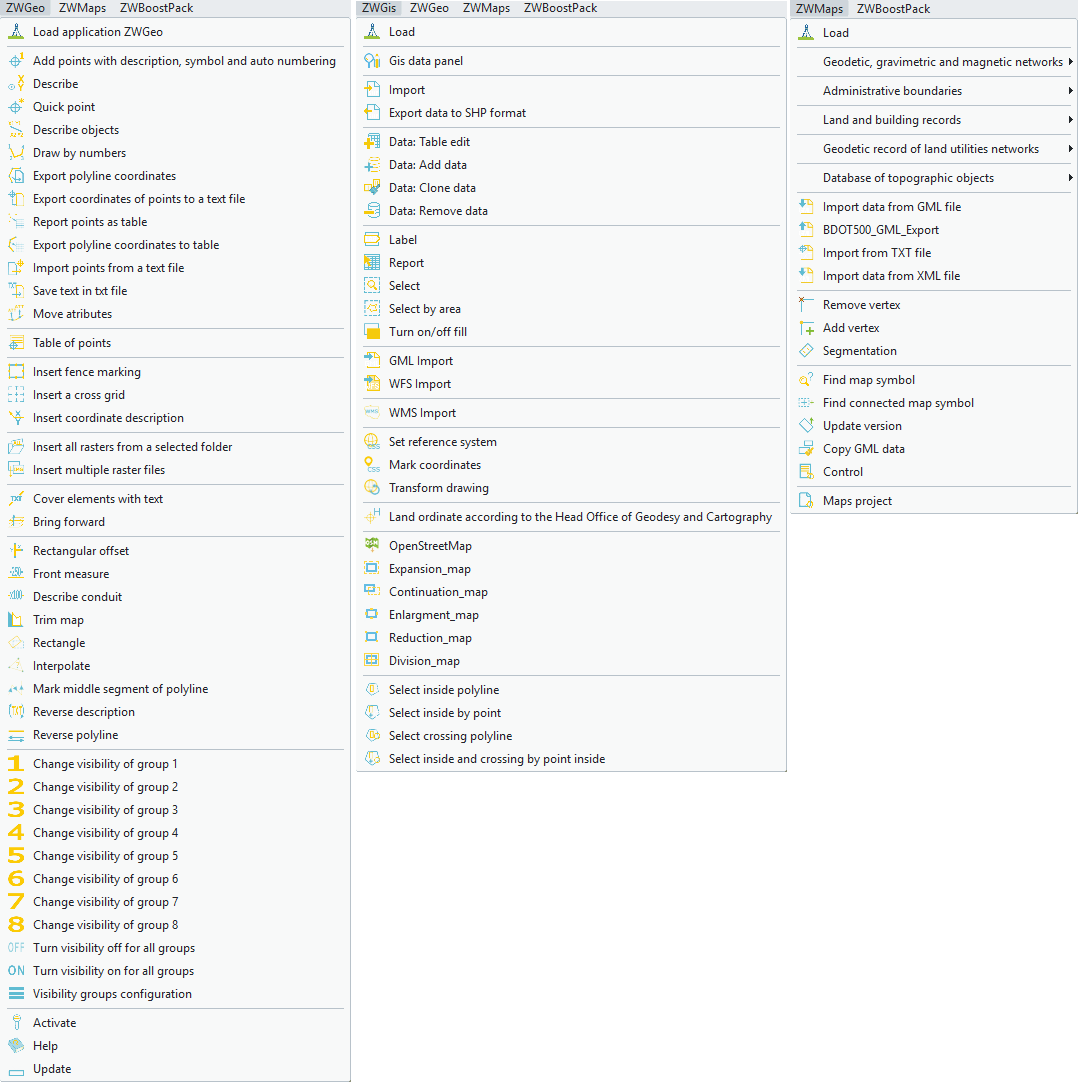Click the Gis data panel icon
Viewport: 1079px width, 1082px height.
click(x=372, y=61)
